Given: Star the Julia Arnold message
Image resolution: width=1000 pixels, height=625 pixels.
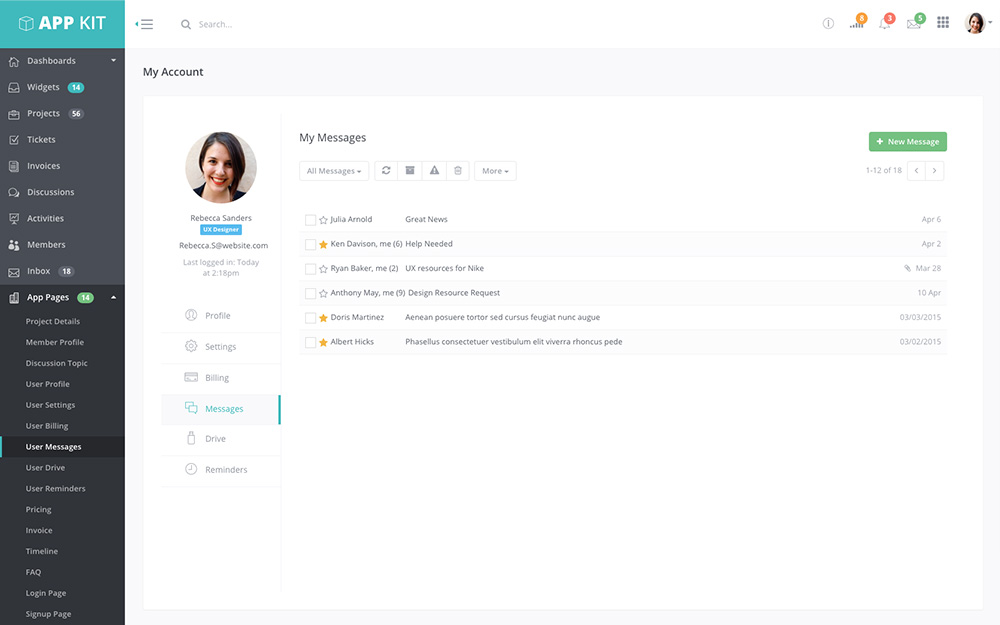Looking at the screenshot, I should pyautogui.click(x=323, y=220).
